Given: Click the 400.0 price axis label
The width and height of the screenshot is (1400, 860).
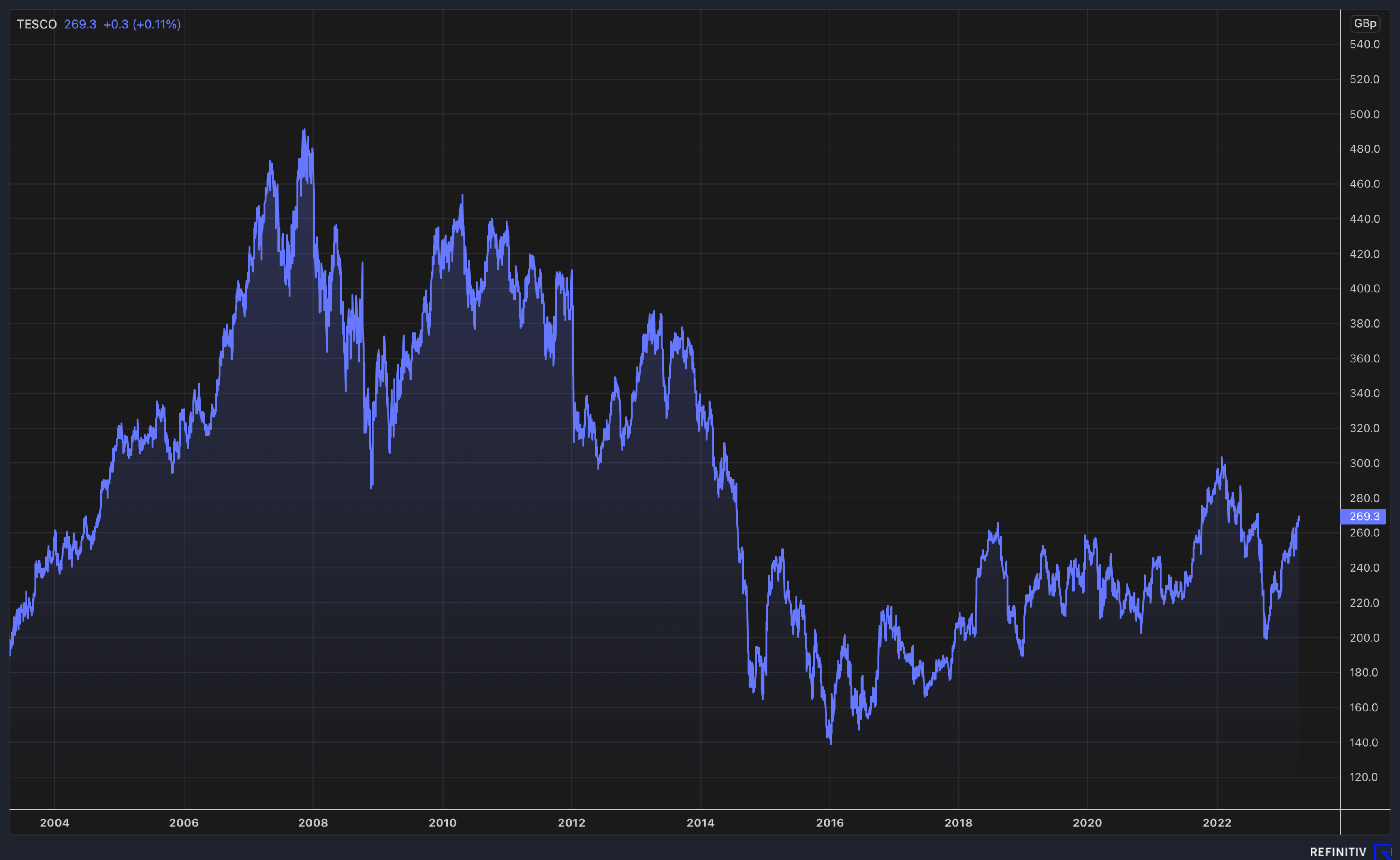Looking at the screenshot, I should [1365, 288].
